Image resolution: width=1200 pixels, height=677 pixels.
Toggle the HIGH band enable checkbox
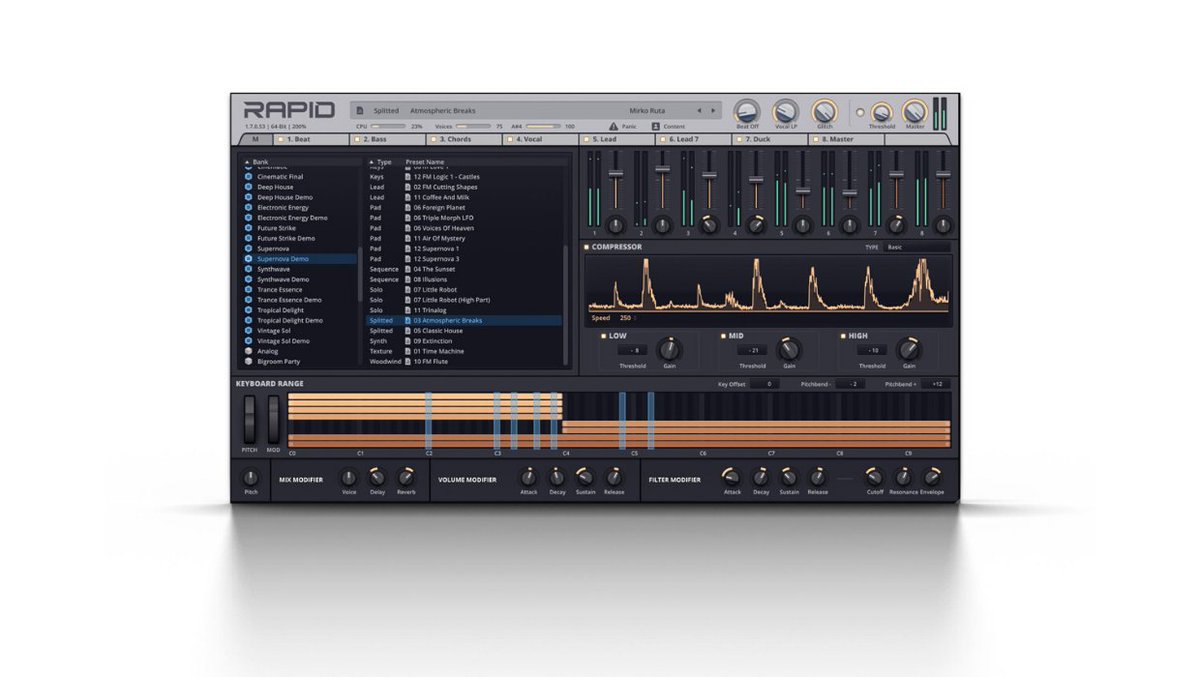click(x=843, y=336)
